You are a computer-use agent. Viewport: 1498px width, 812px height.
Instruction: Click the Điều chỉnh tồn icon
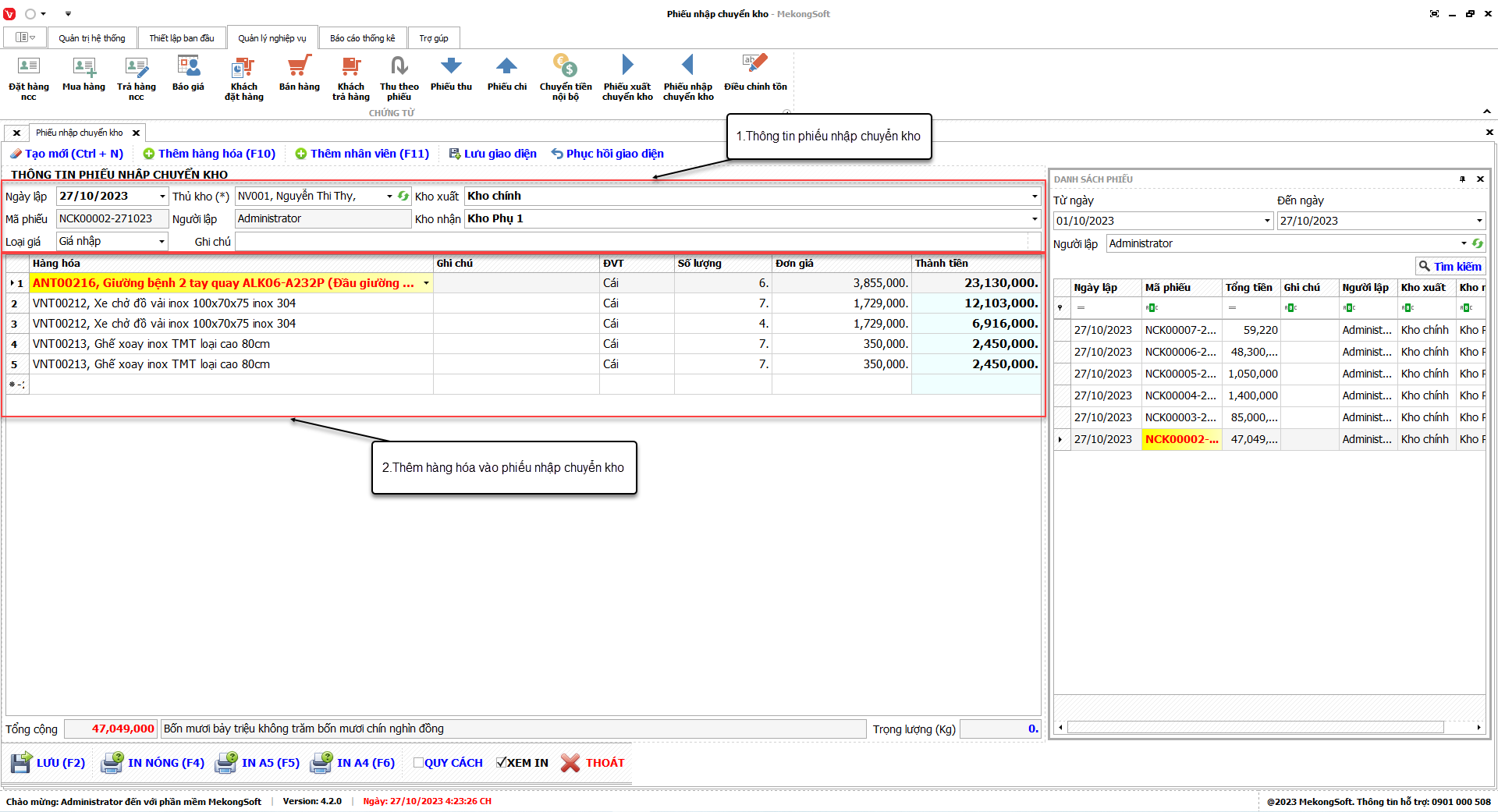pos(755,73)
